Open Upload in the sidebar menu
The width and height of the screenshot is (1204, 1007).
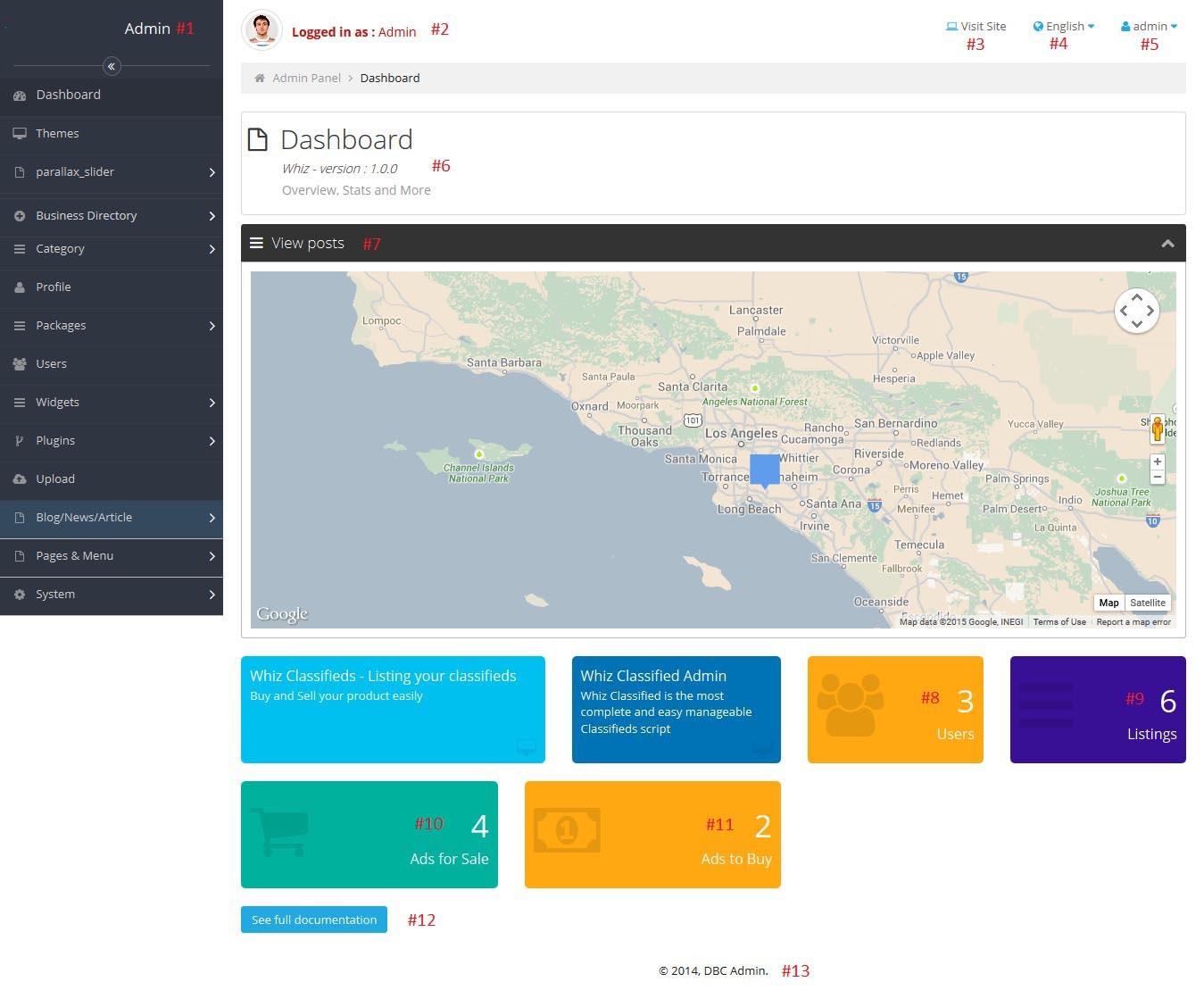click(112, 479)
